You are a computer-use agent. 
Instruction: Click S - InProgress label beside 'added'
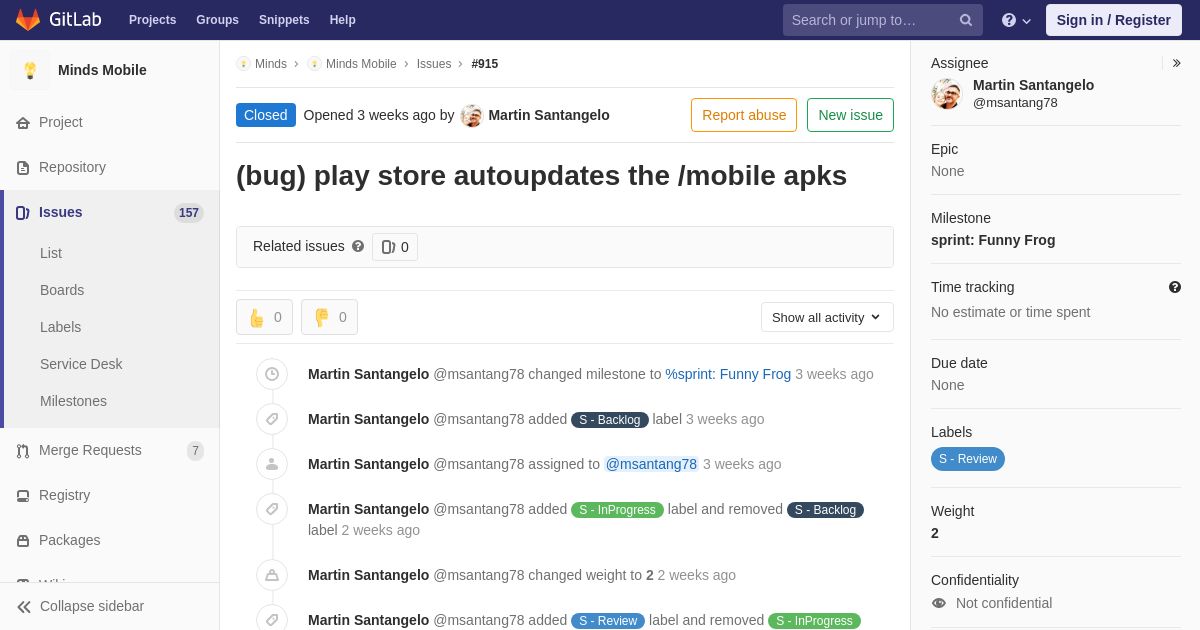click(617, 510)
